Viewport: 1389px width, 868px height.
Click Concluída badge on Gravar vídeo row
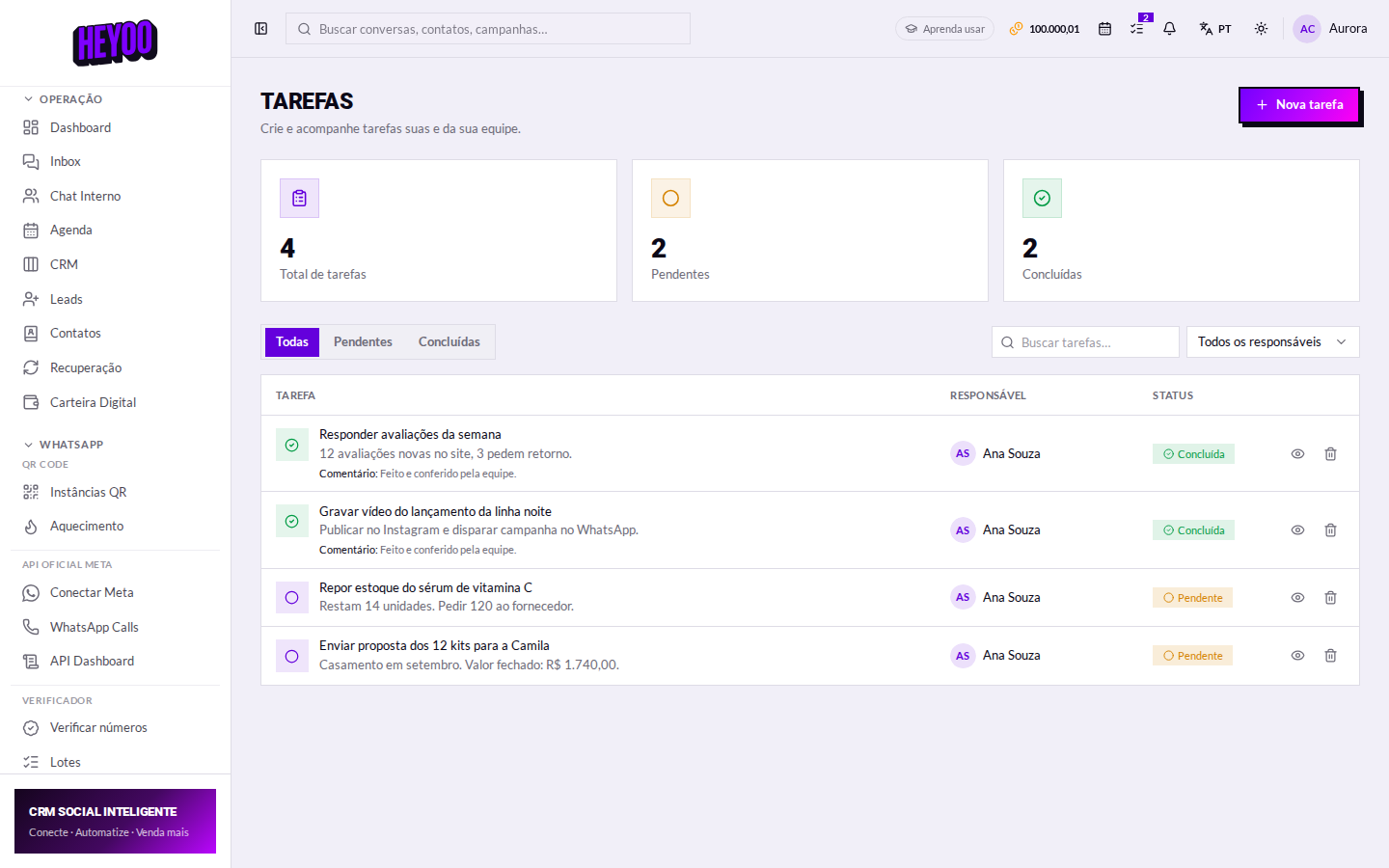pos(1193,530)
